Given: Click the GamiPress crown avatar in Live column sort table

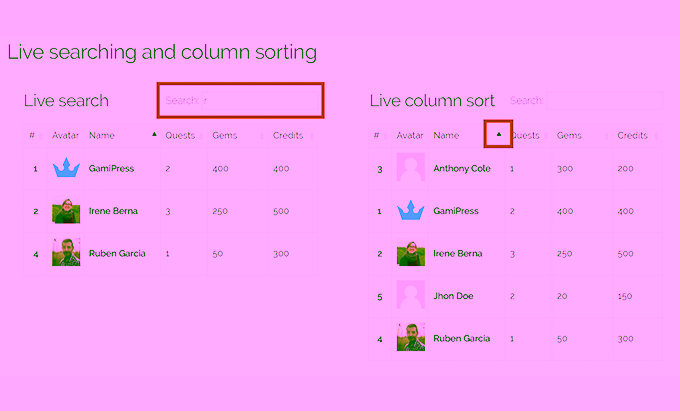Looking at the screenshot, I should [411, 211].
